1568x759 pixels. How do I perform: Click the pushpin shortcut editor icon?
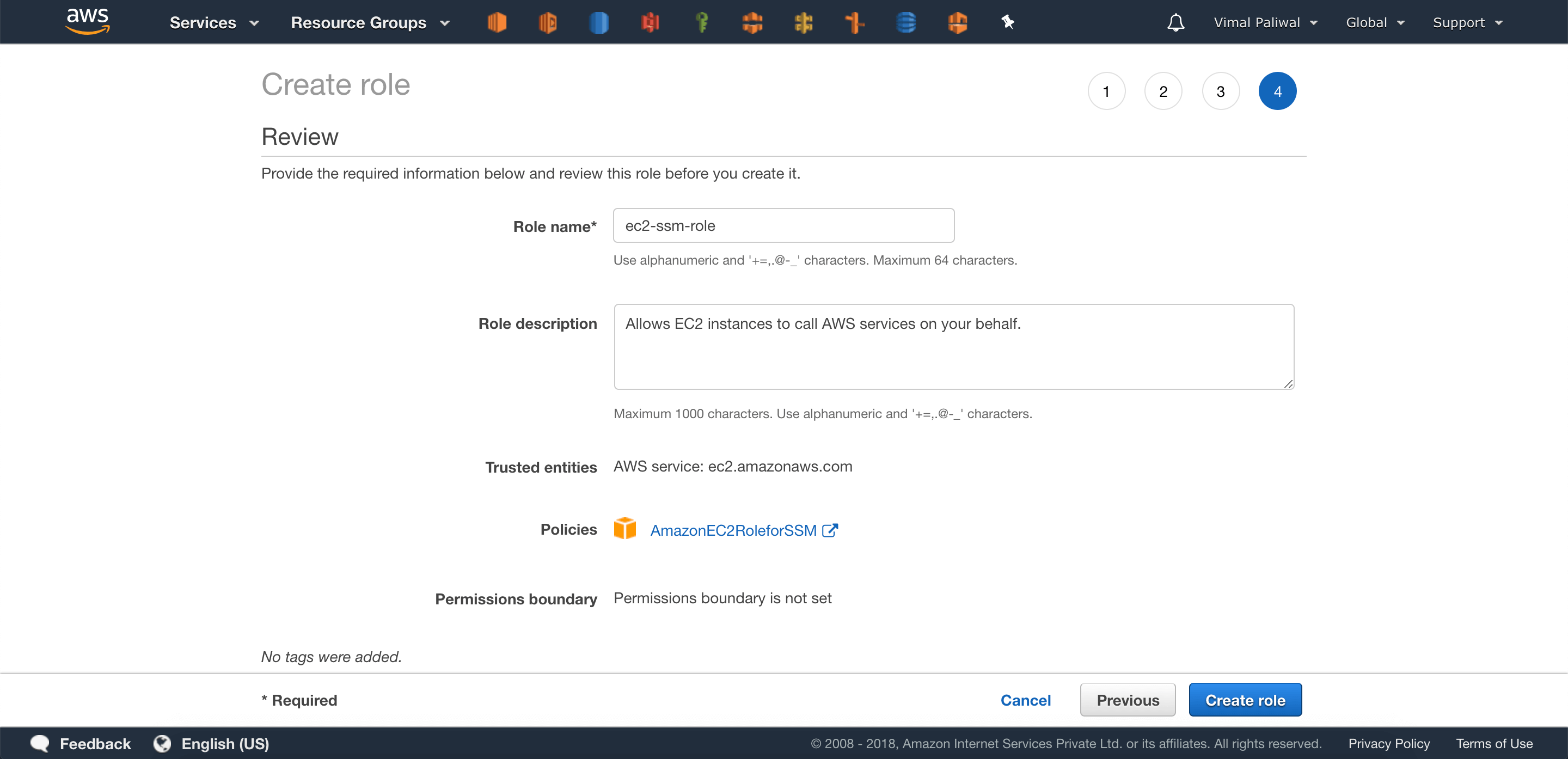pyautogui.click(x=1008, y=22)
